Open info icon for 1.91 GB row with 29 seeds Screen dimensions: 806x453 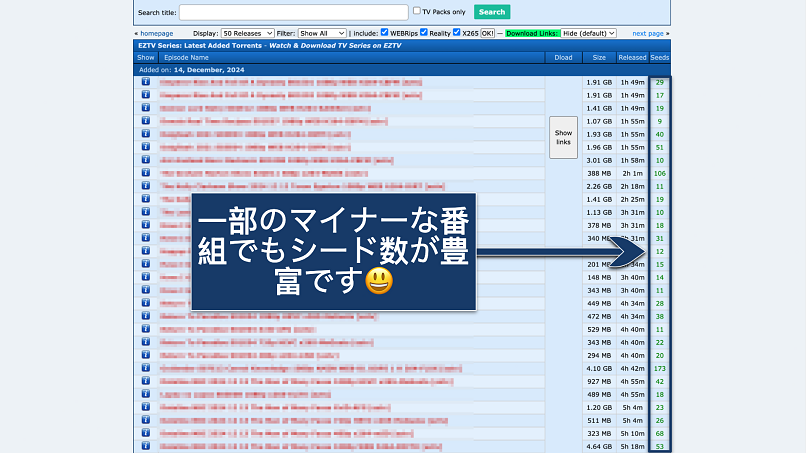point(145,82)
